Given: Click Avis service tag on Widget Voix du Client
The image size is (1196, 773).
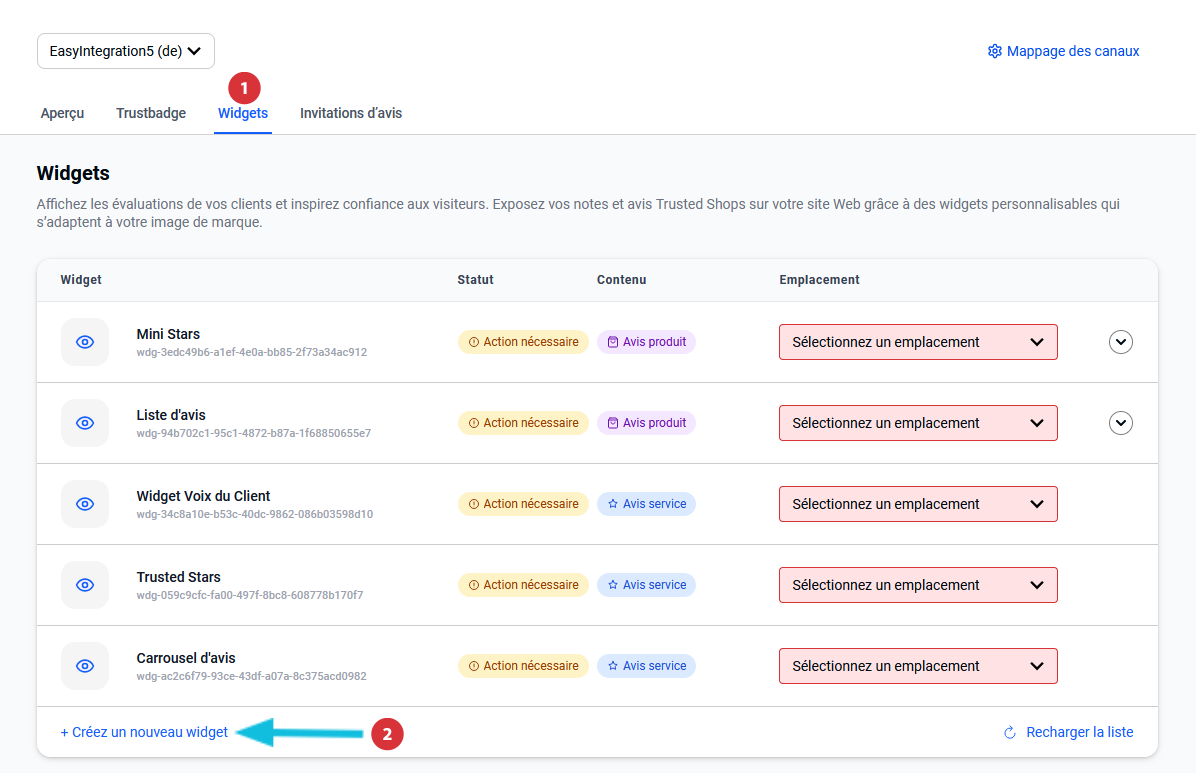Looking at the screenshot, I should (646, 504).
